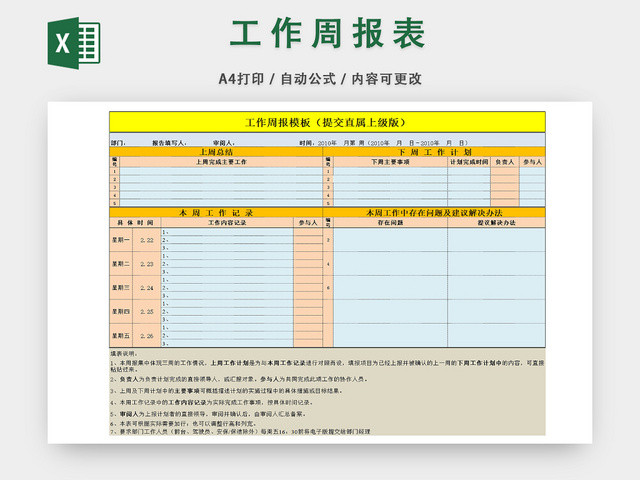The height and width of the screenshot is (480, 640).
Task: Click the green Excel logo icon
Action: [74, 43]
